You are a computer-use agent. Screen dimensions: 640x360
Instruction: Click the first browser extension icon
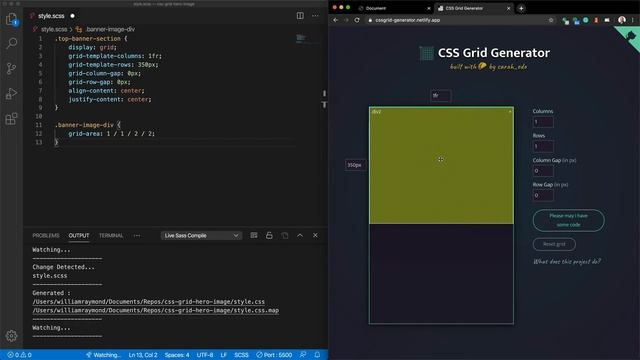(565, 20)
